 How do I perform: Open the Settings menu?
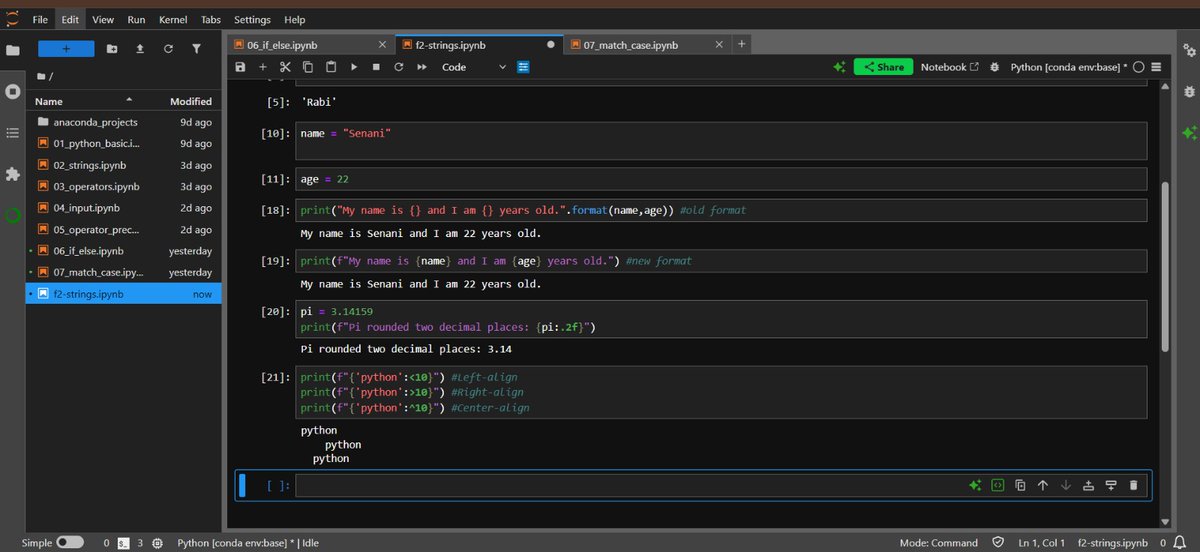(252, 19)
